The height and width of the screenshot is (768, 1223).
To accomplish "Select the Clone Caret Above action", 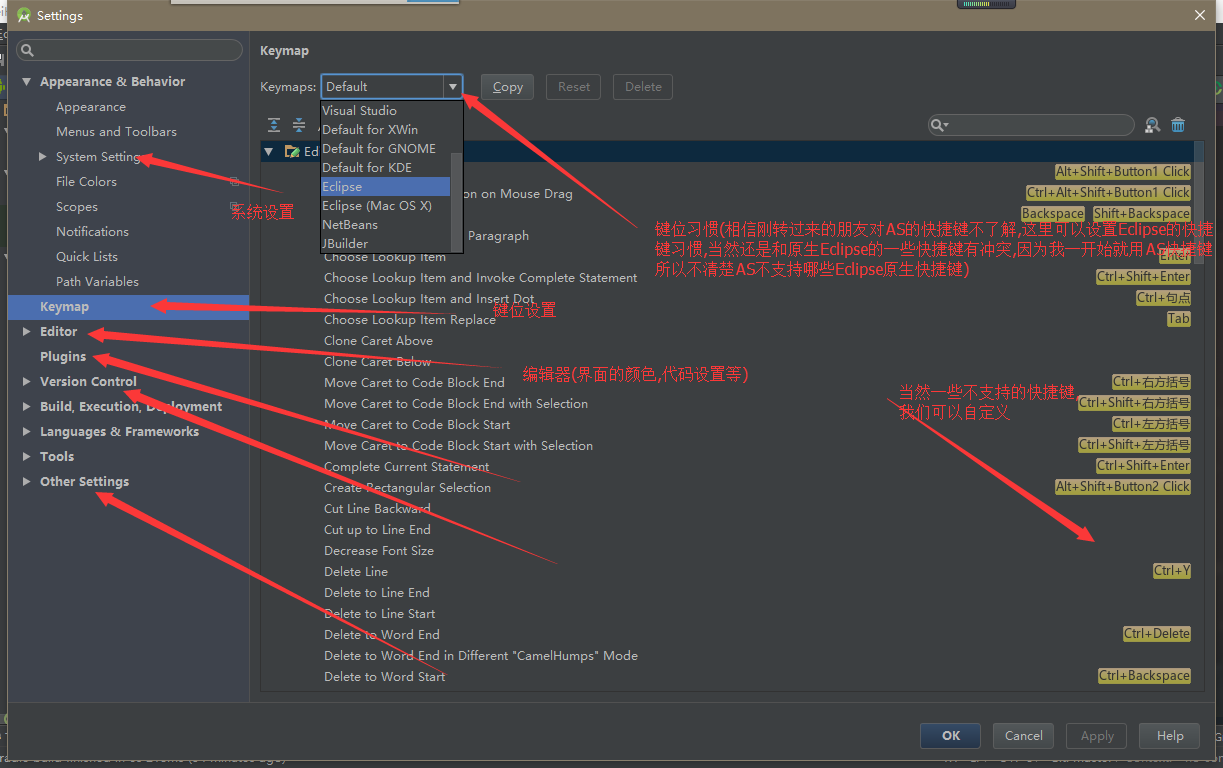I will click(378, 341).
